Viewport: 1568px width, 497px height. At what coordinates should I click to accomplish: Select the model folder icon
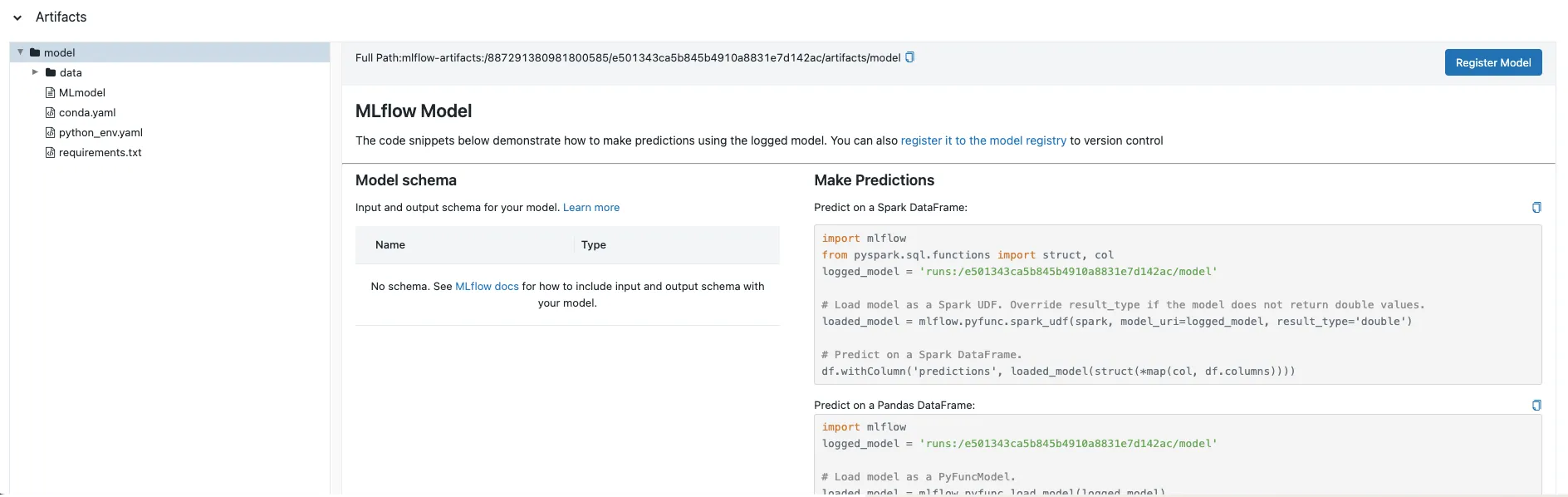35,52
